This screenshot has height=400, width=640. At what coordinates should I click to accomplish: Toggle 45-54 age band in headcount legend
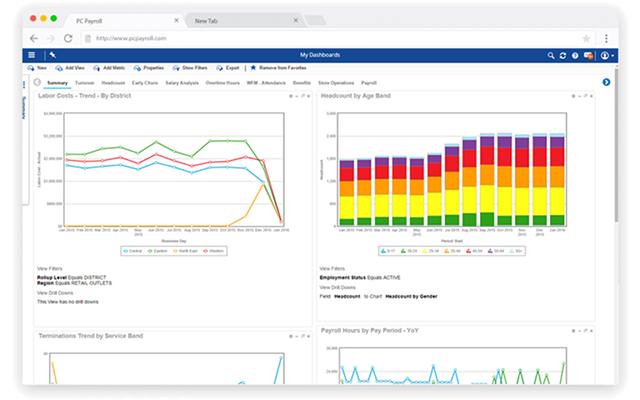coord(474,251)
